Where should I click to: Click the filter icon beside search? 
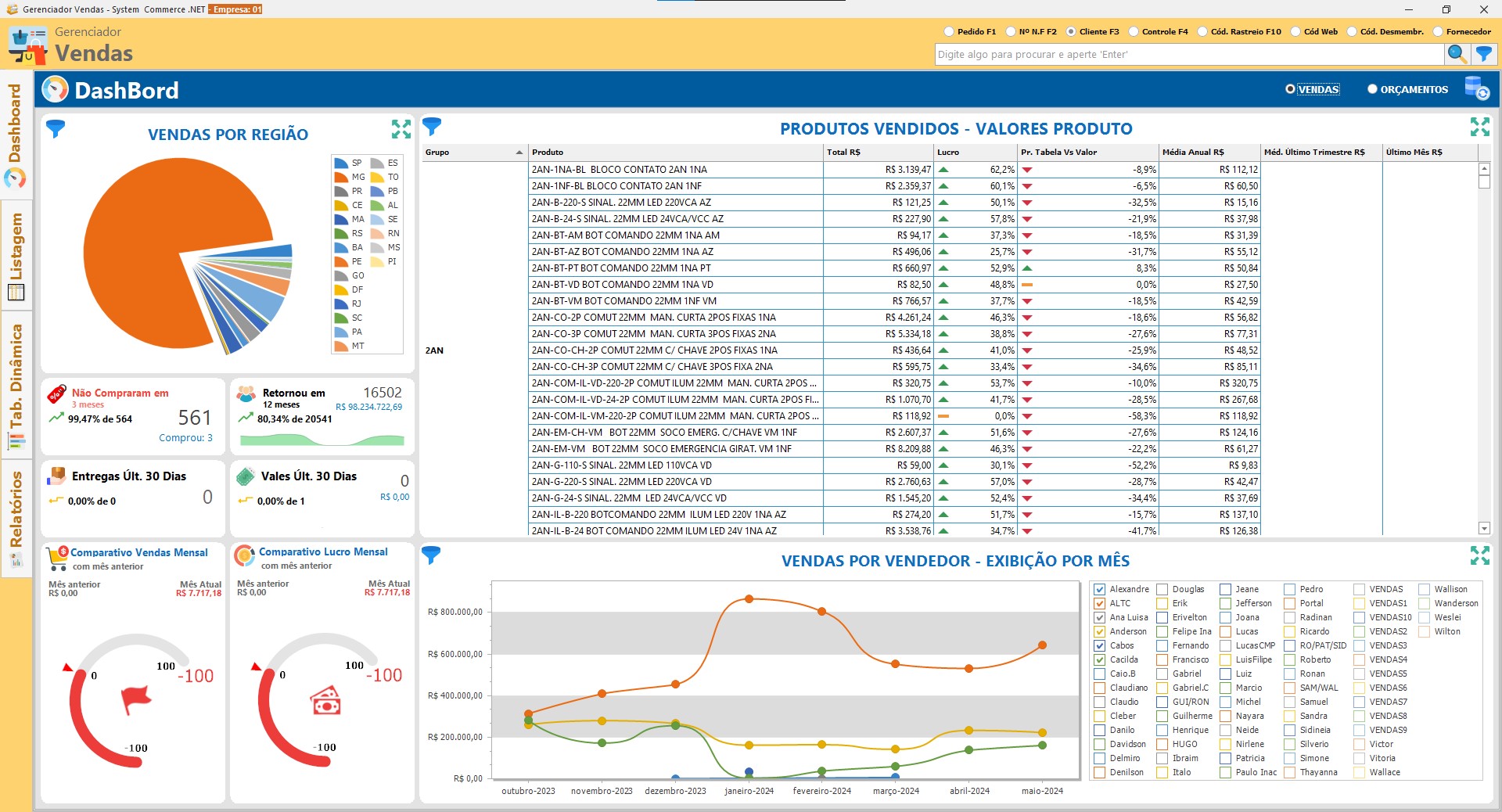point(1483,54)
